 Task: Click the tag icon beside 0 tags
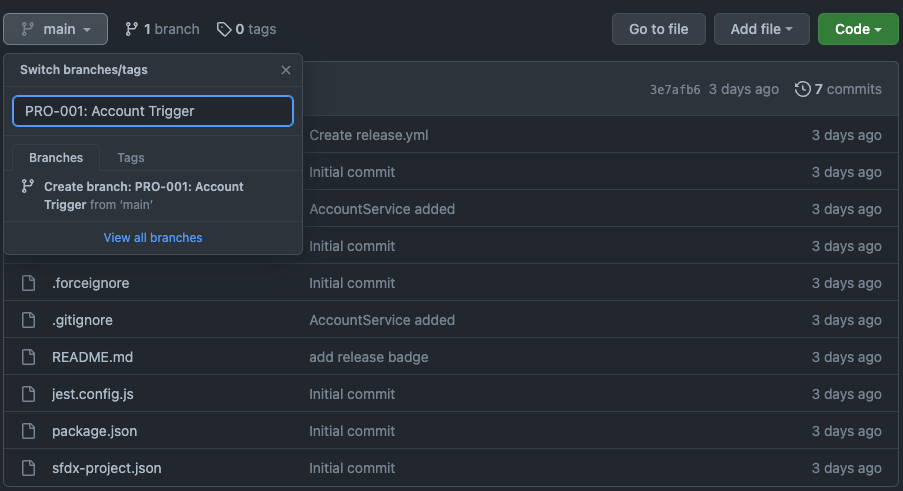tap(223, 29)
